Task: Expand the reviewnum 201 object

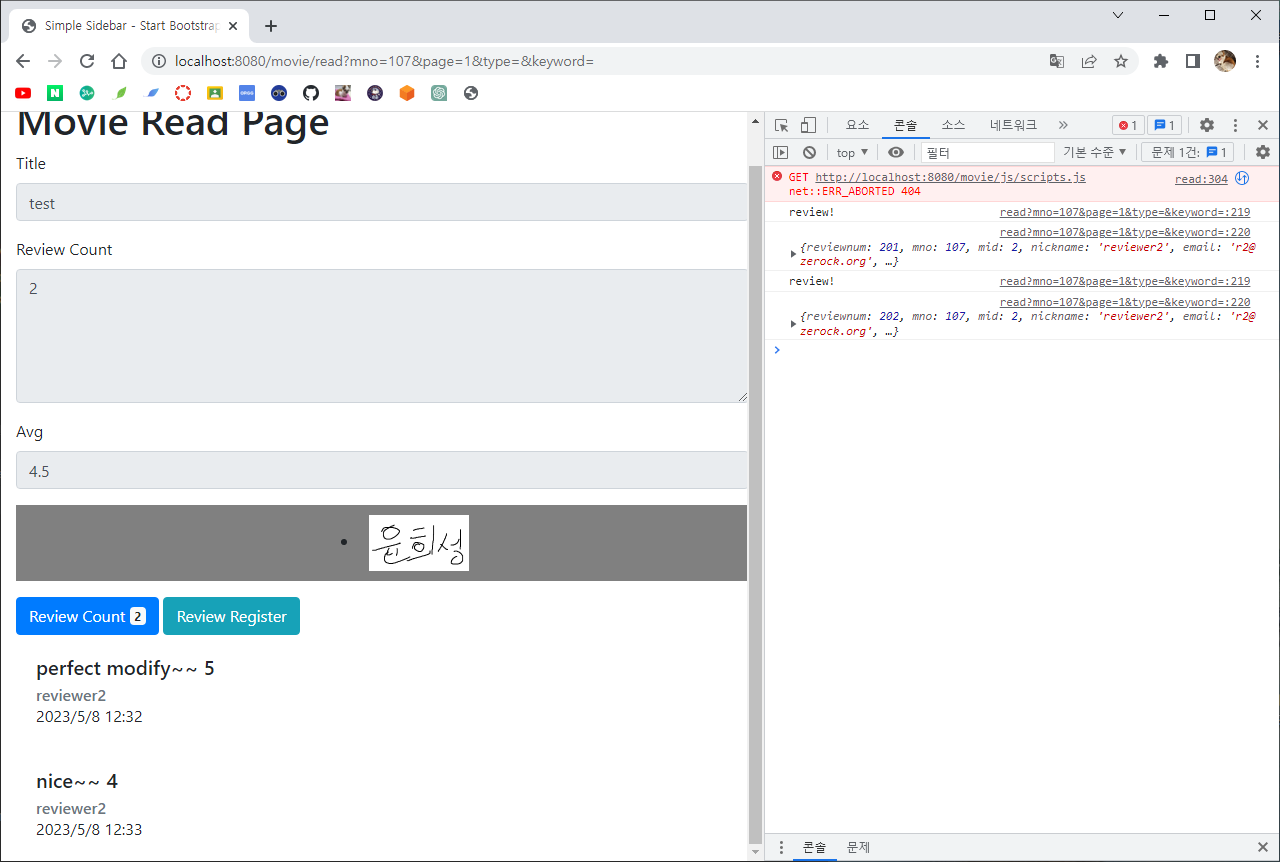Action: [x=794, y=254]
